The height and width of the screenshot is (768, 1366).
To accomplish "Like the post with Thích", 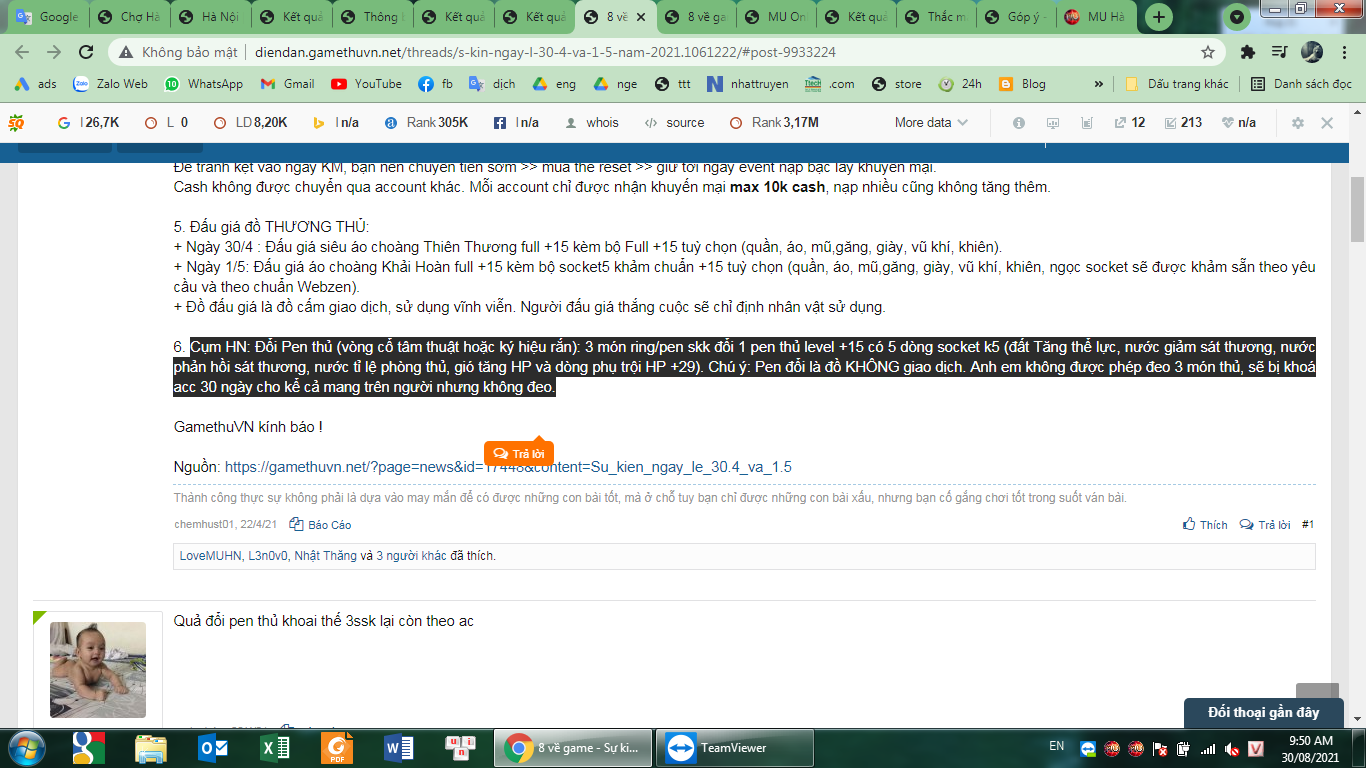I will tap(1205, 525).
